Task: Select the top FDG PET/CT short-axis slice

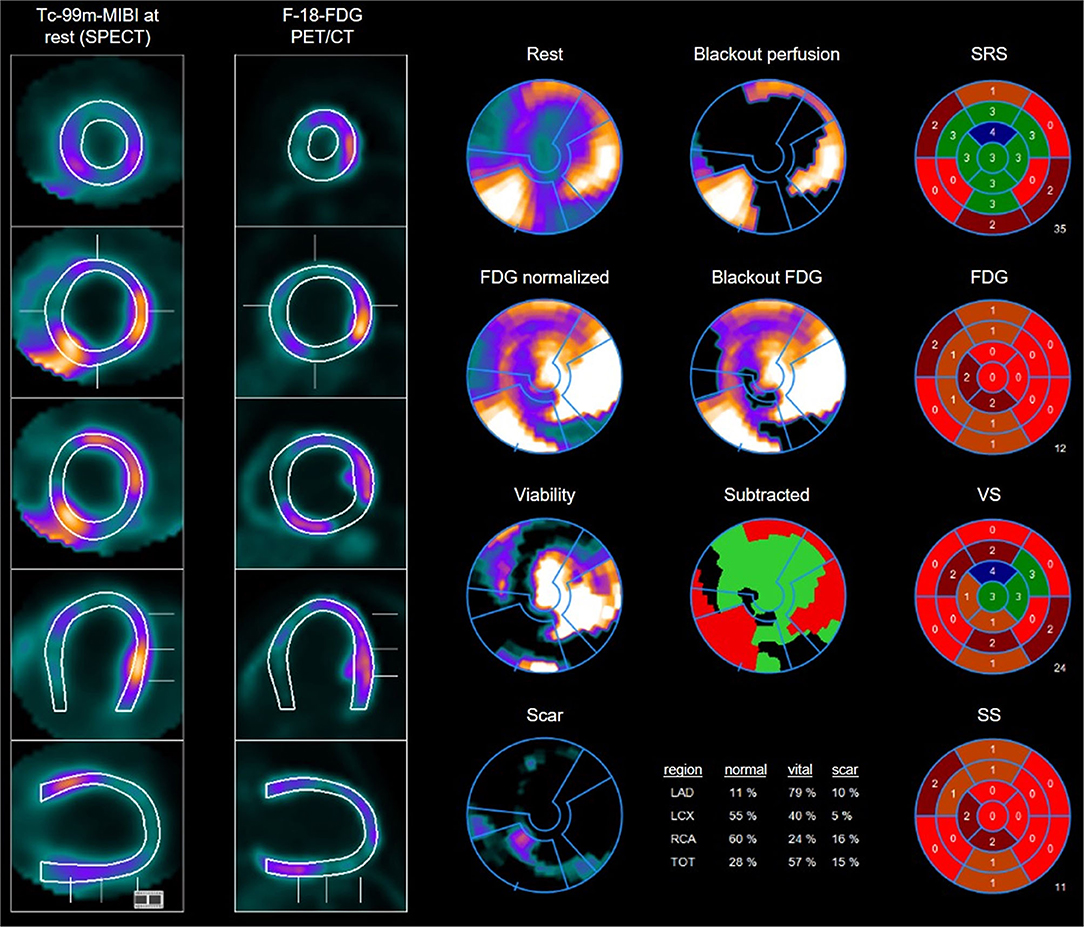Action: coord(321,140)
